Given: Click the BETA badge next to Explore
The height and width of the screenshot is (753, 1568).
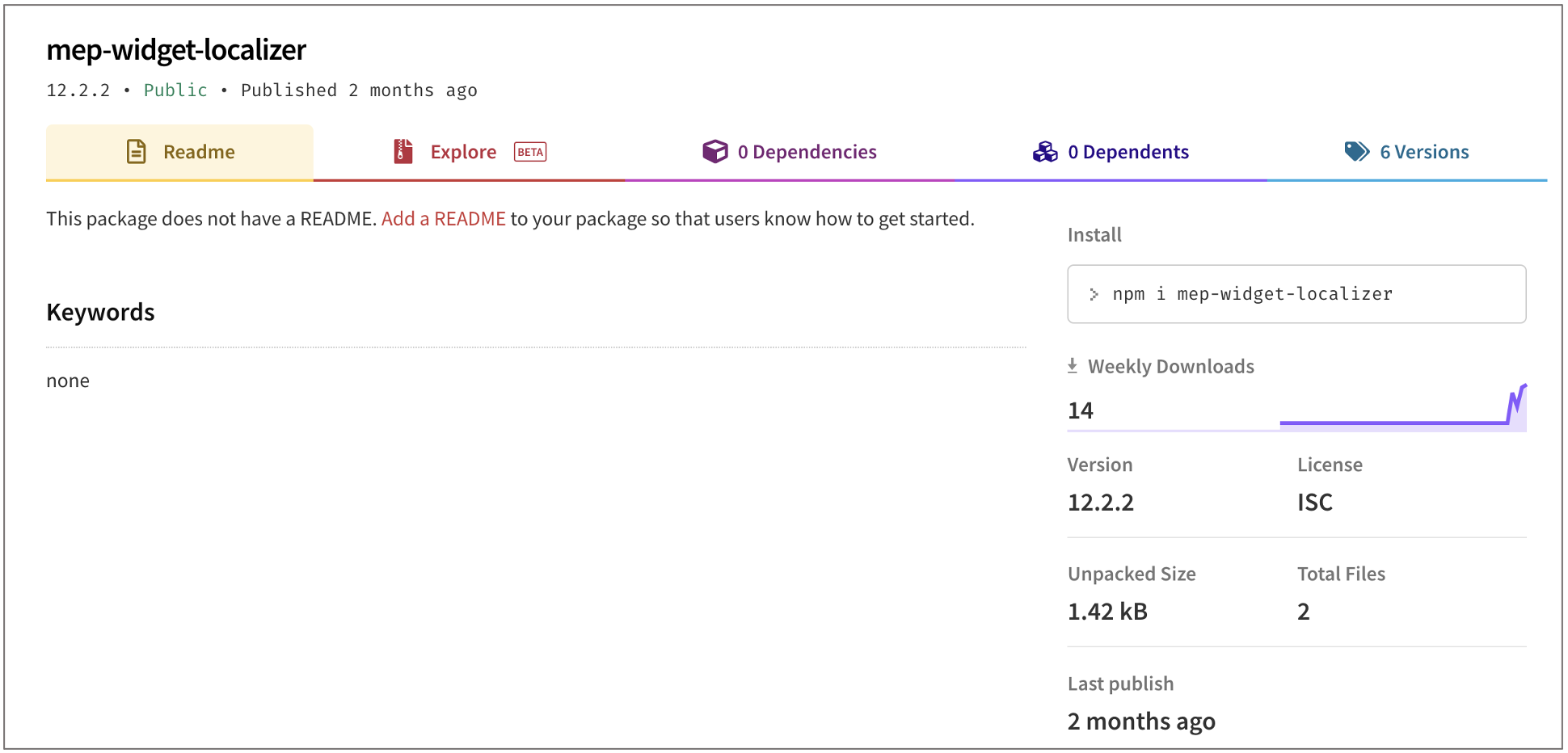Looking at the screenshot, I should coord(530,152).
